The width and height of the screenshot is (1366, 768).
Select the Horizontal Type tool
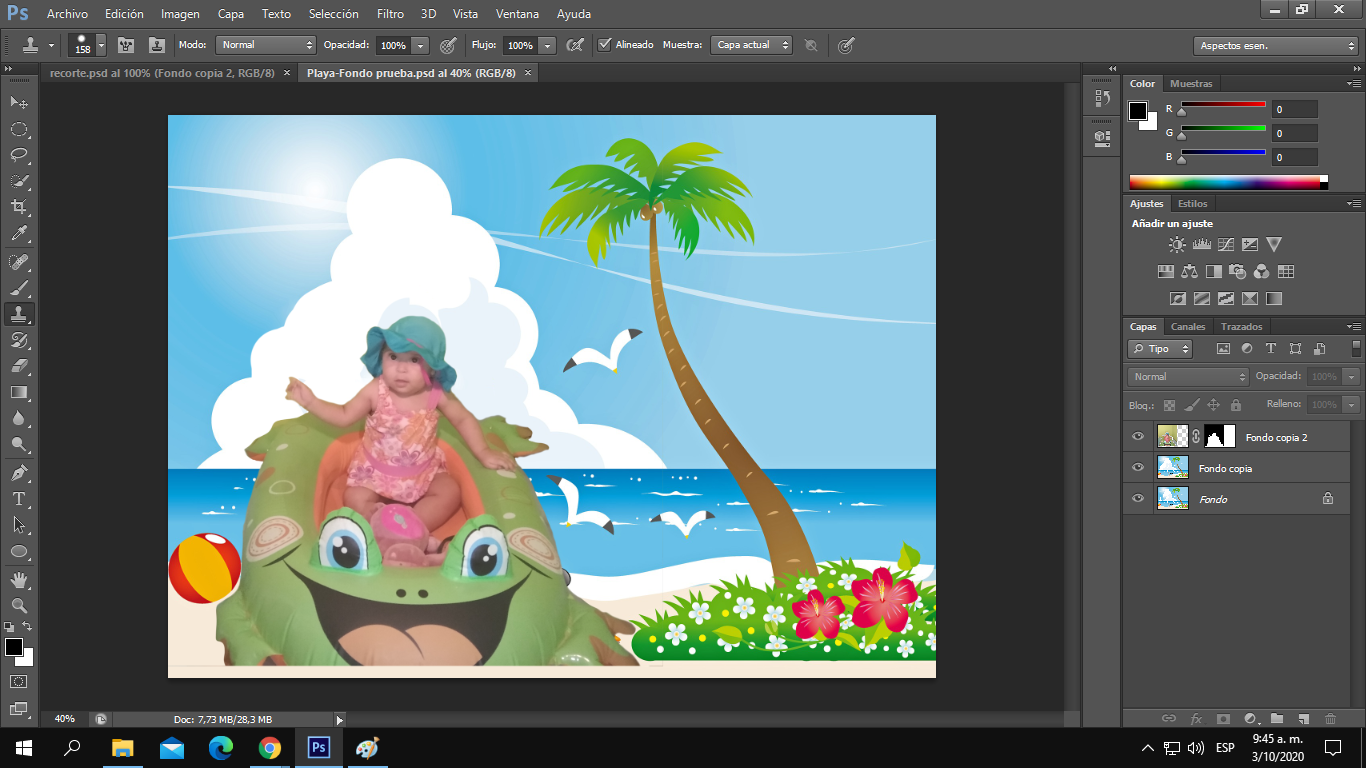(x=19, y=498)
